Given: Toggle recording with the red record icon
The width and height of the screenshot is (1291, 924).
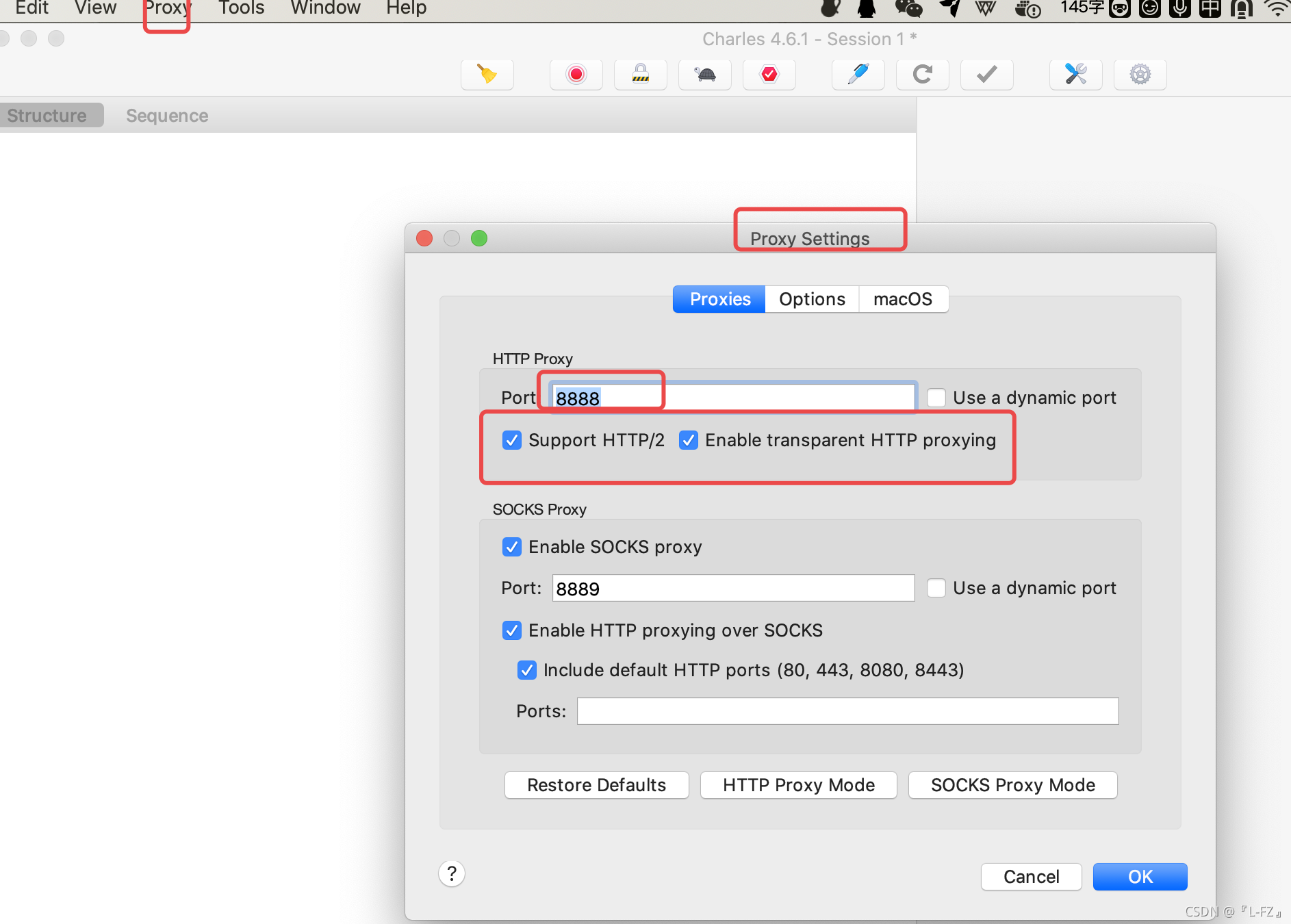Looking at the screenshot, I should pyautogui.click(x=576, y=74).
